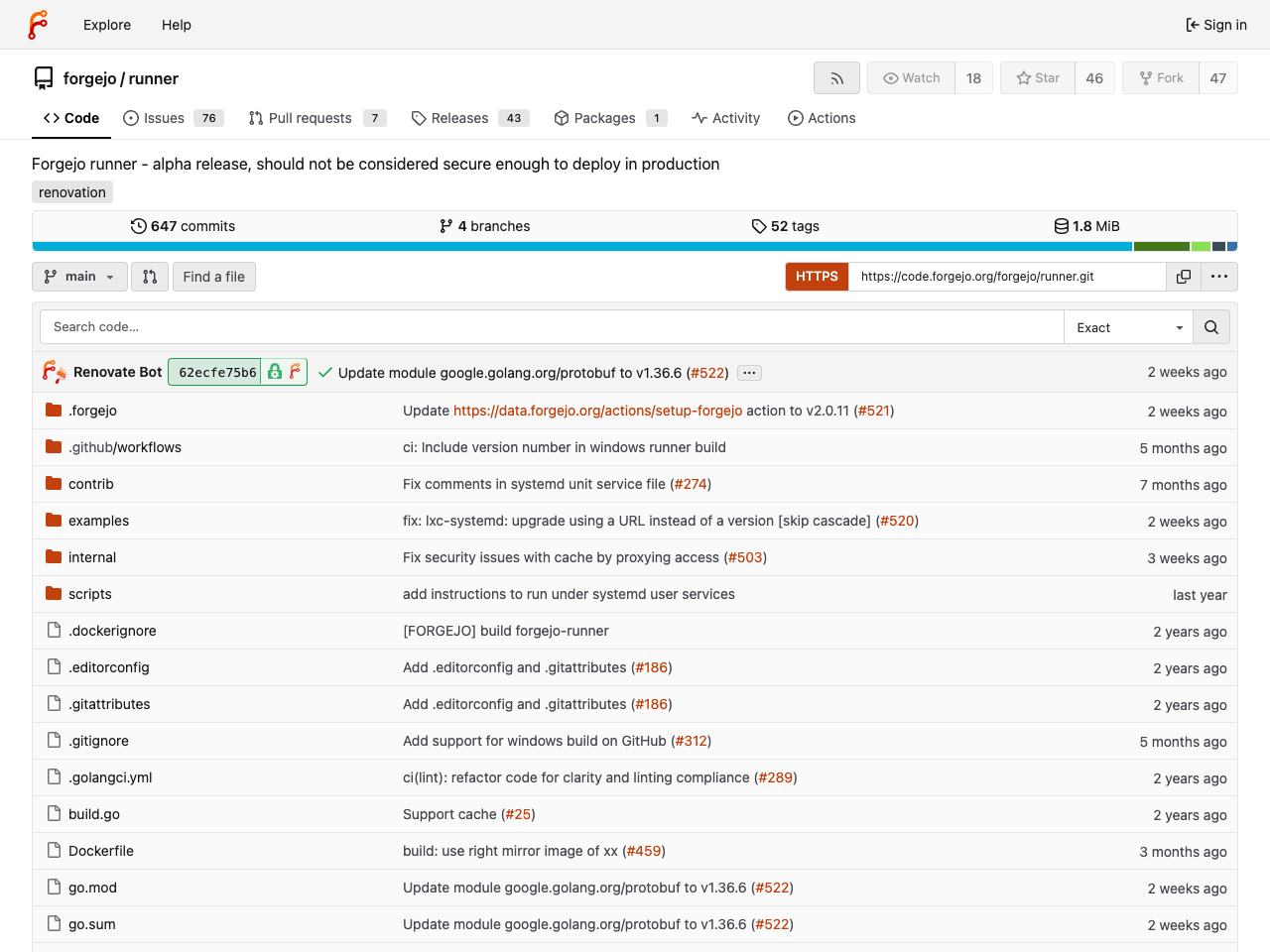This screenshot has height=952, width=1270.
Task: Open the Help menu item
Action: [x=177, y=25]
